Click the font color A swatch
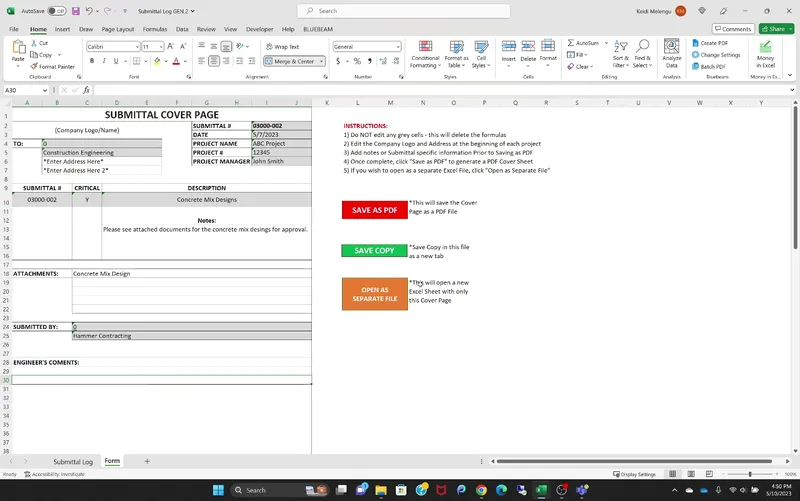The image size is (800, 501). coord(176,61)
